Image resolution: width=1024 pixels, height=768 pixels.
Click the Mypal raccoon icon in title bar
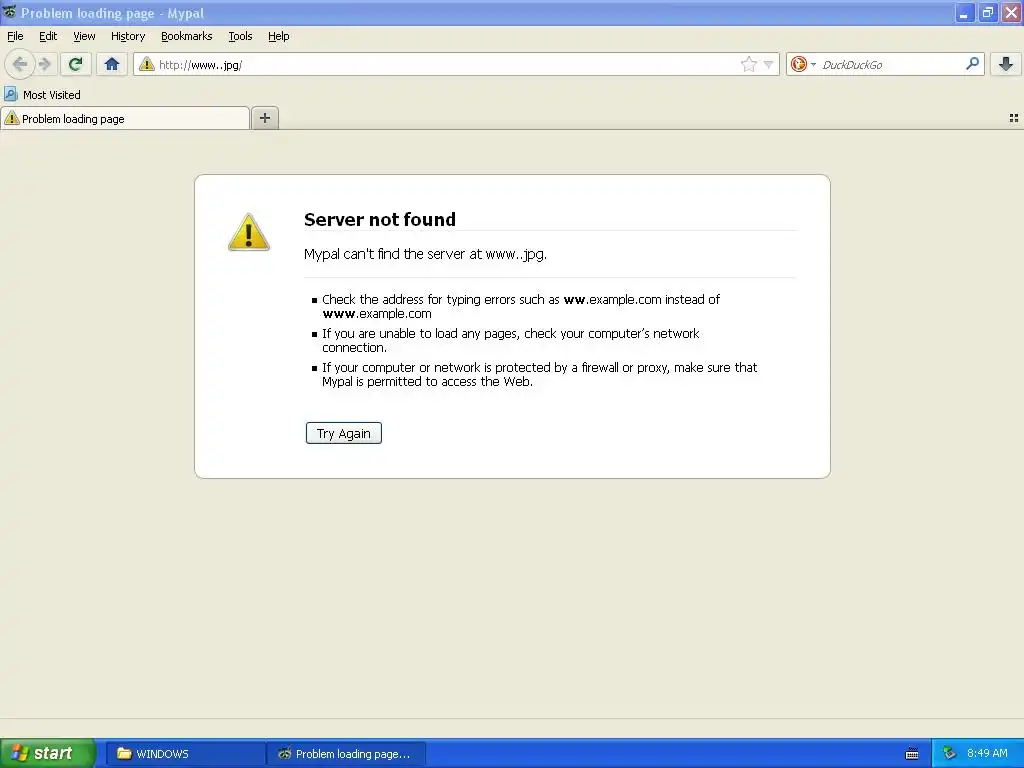click(9, 12)
